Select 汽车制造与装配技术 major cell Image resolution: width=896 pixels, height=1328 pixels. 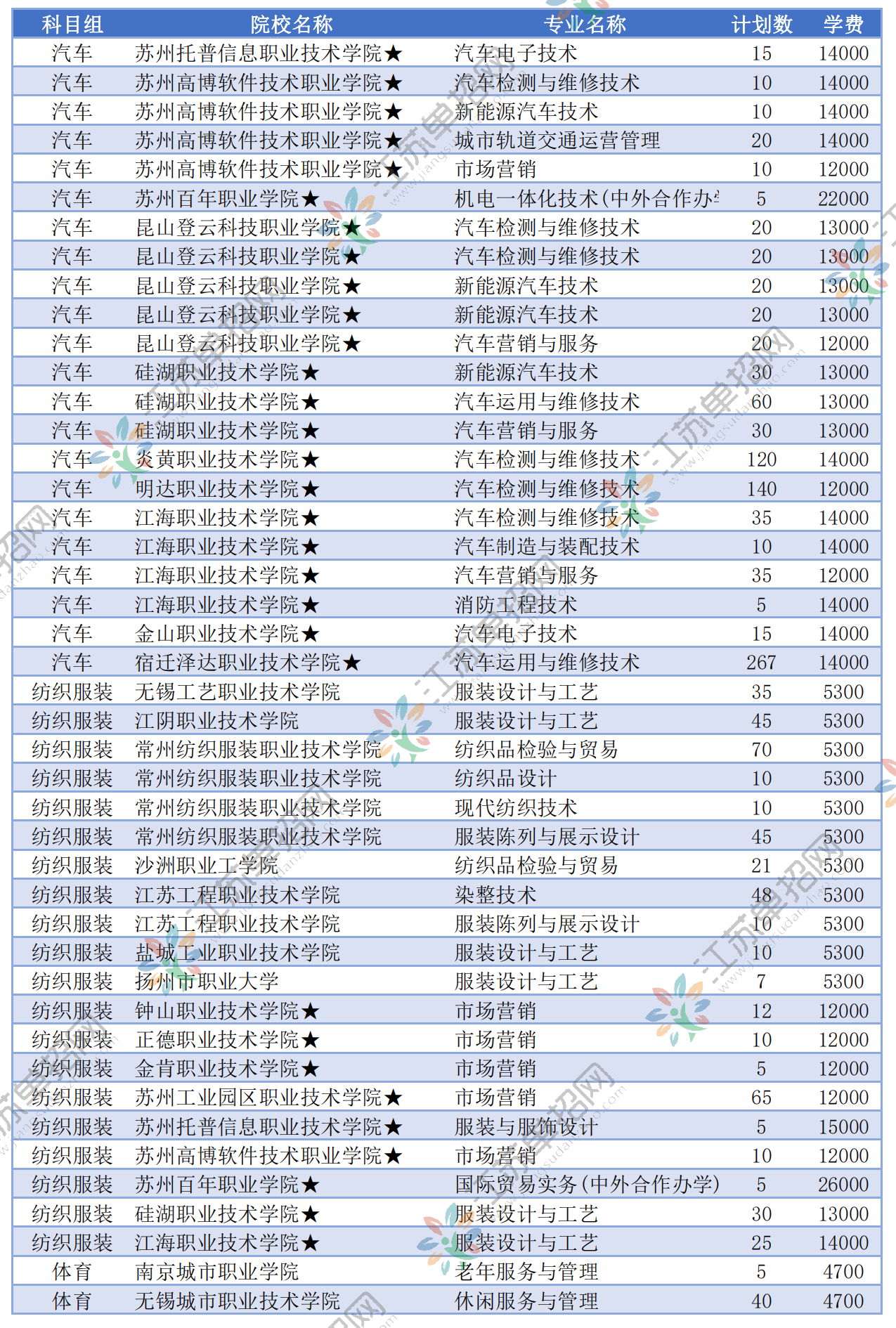point(547,547)
